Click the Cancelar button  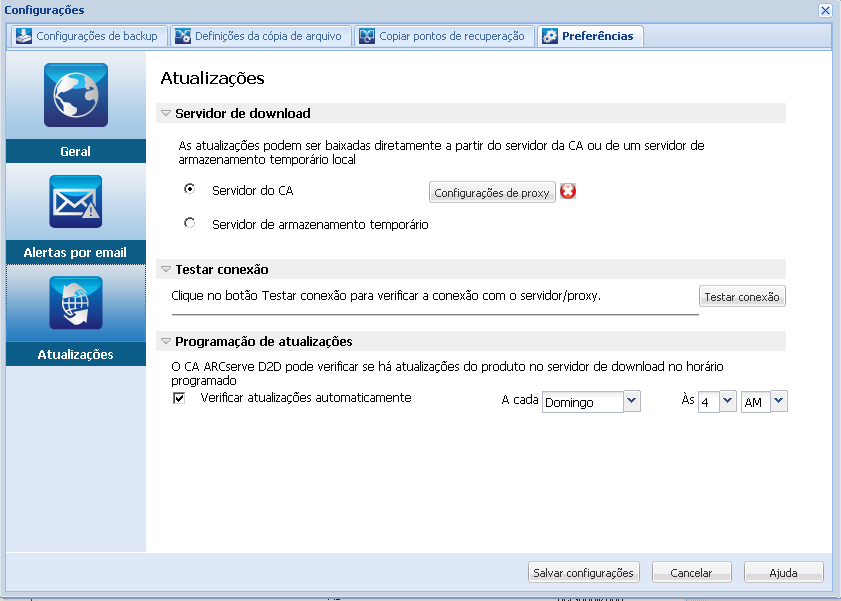(x=691, y=572)
